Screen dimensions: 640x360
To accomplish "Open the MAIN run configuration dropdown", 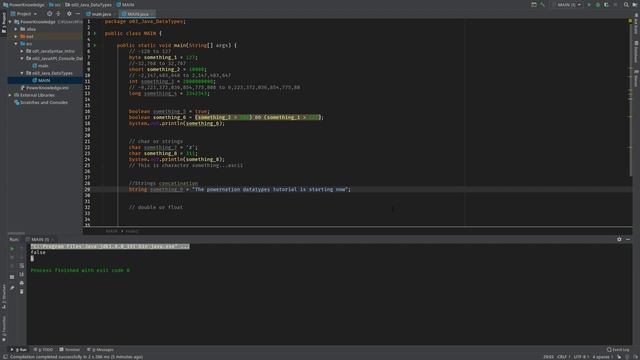I will 569,4.
